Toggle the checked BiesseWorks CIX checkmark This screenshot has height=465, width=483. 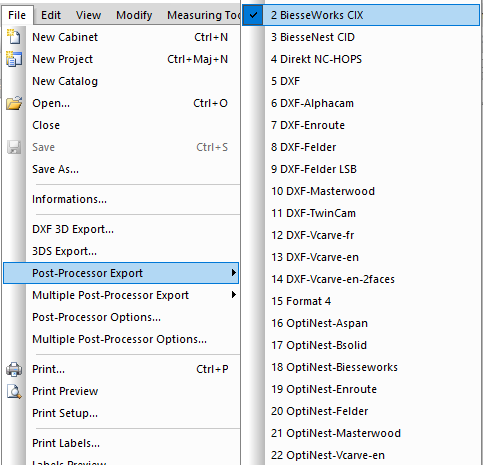[253, 15]
